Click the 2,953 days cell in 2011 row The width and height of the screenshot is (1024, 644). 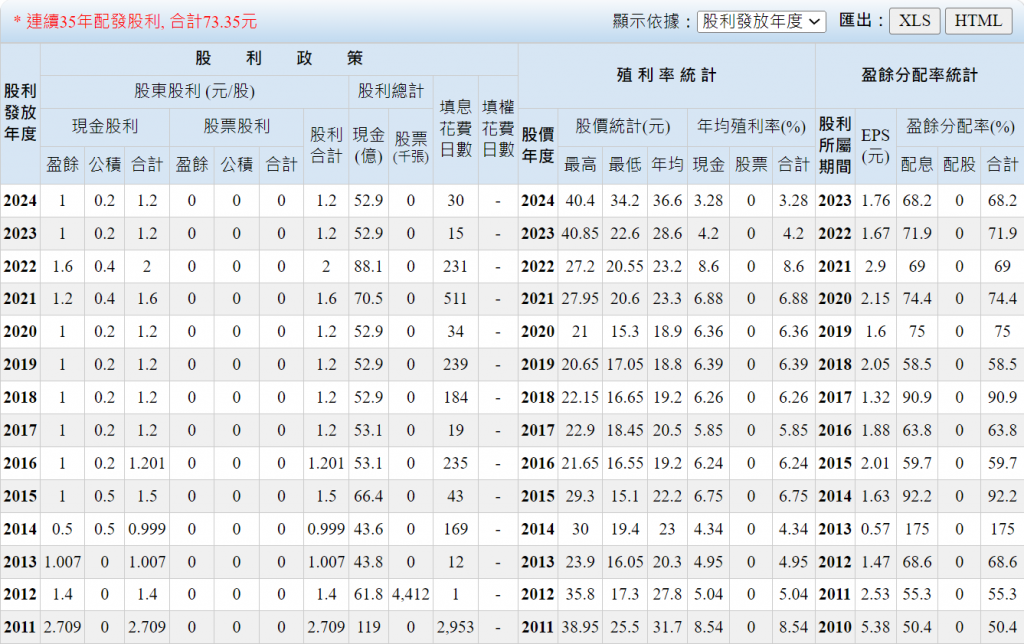click(x=455, y=627)
